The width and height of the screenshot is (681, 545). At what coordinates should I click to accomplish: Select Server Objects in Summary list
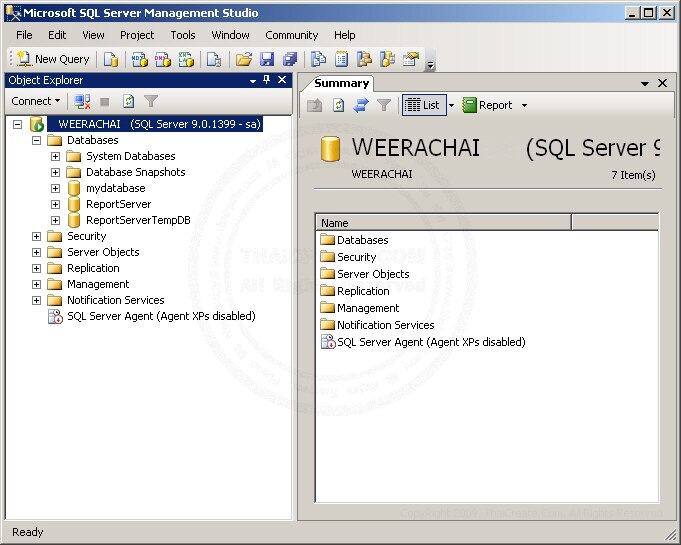tap(365, 274)
